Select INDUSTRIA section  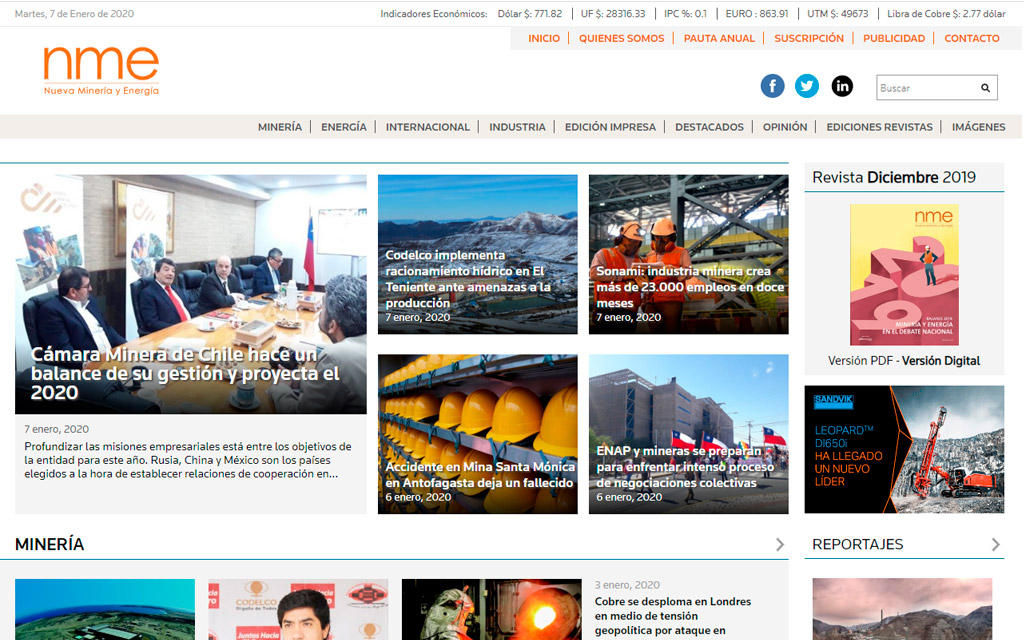click(x=517, y=127)
